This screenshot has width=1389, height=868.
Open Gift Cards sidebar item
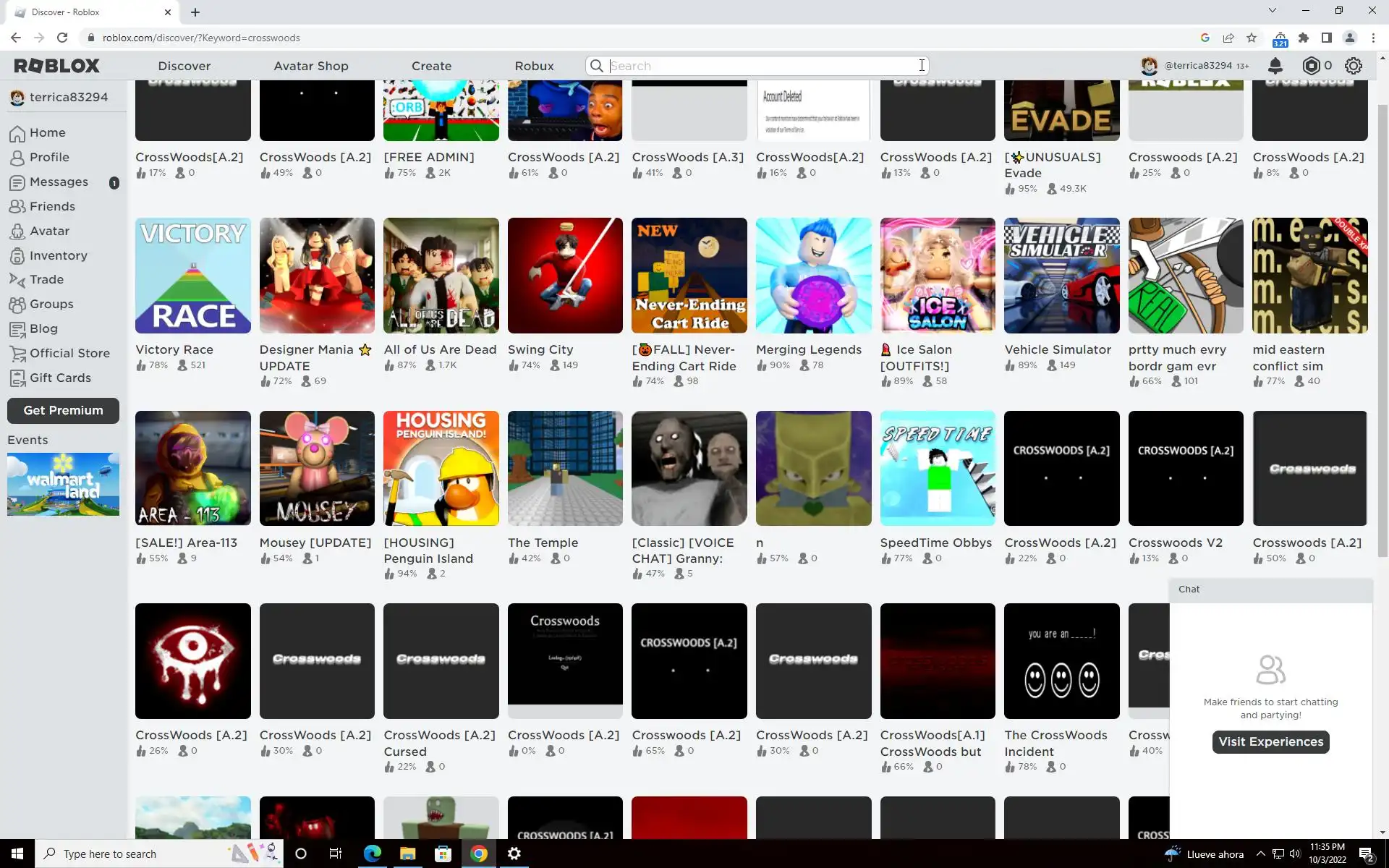(x=60, y=378)
